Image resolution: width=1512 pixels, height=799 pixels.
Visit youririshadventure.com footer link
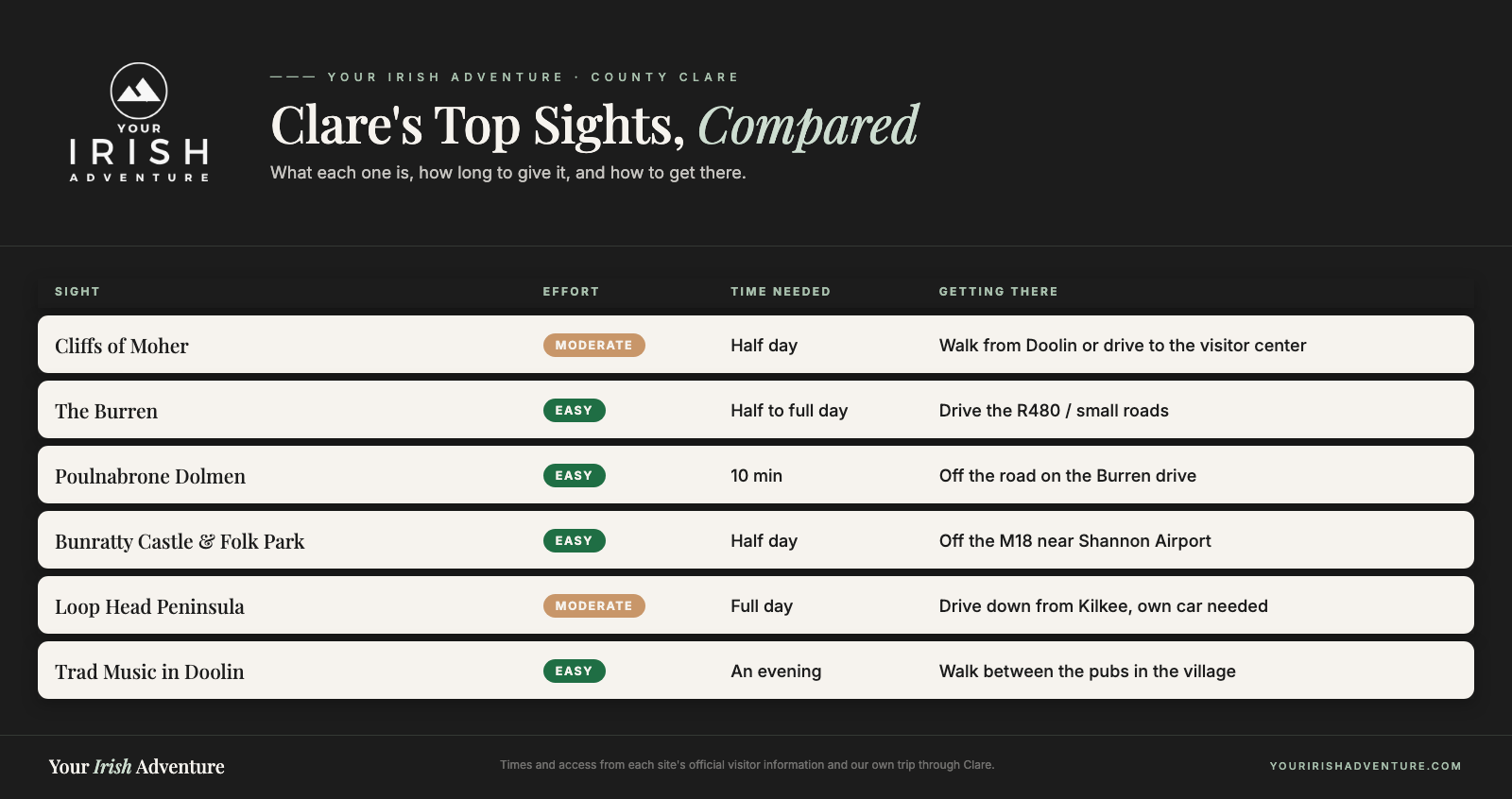[1366, 766]
